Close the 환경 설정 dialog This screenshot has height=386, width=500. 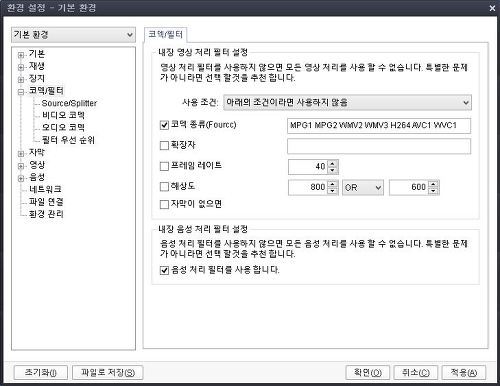click(x=492, y=8)
